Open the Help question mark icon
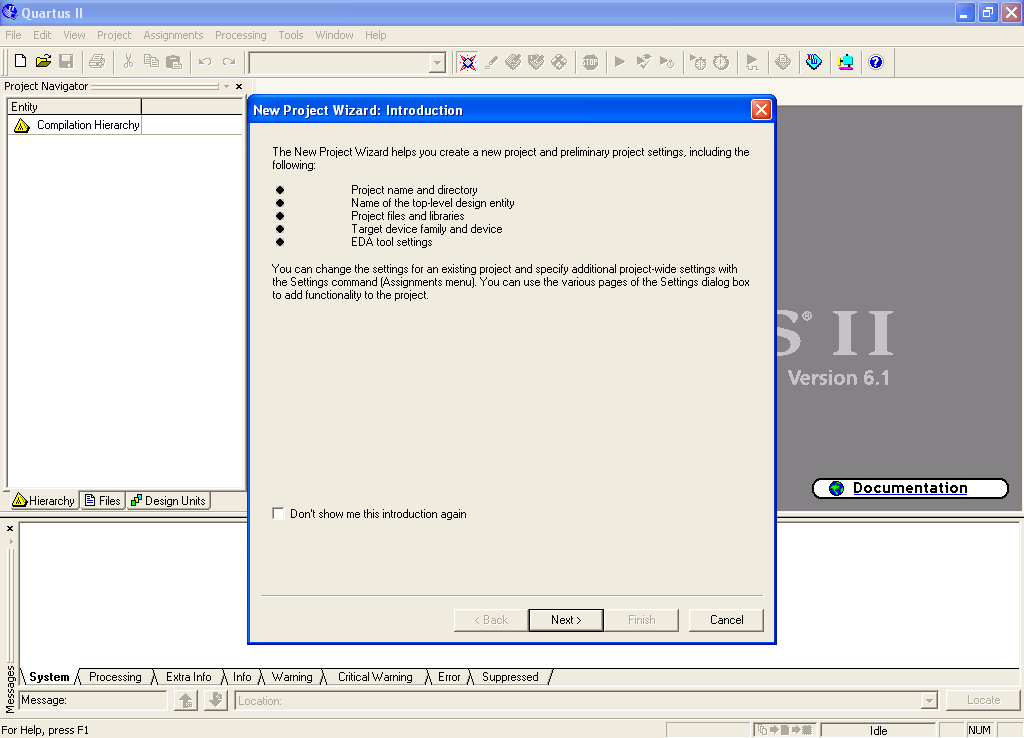This screenshot has height=738, width=1024. (876, 62)
